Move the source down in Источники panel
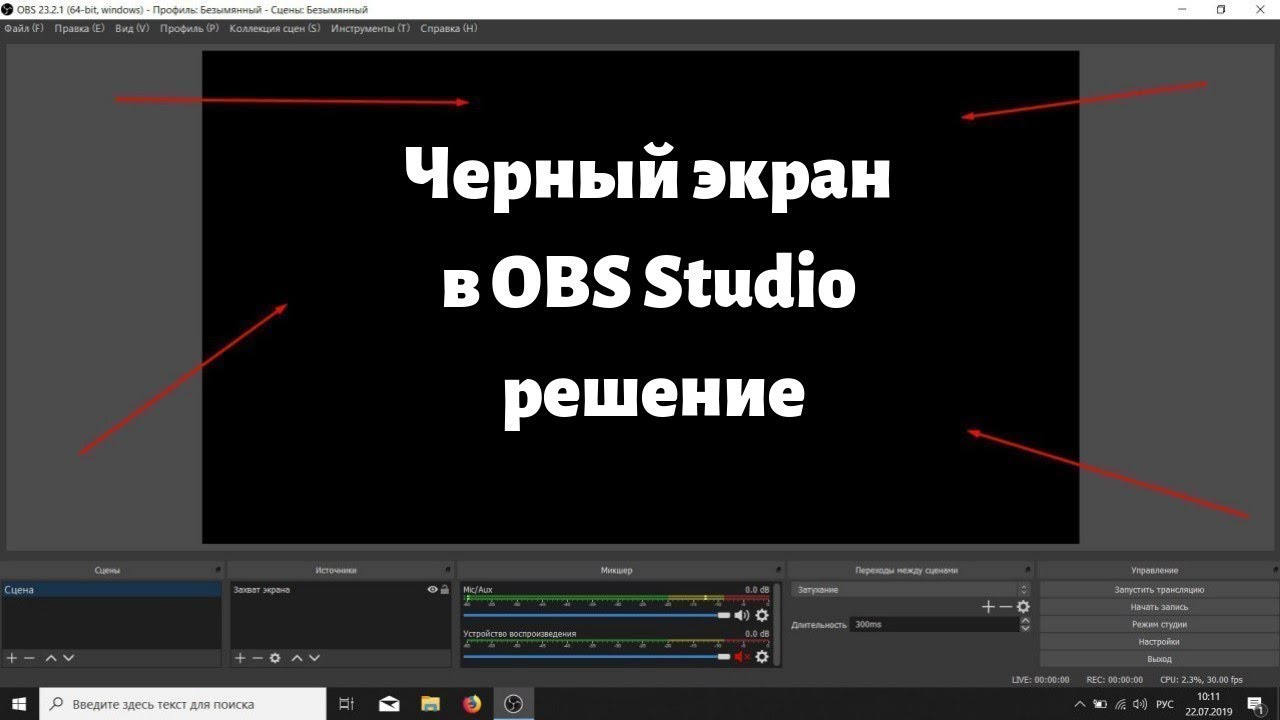1280x720 pixels. (314, 658)
